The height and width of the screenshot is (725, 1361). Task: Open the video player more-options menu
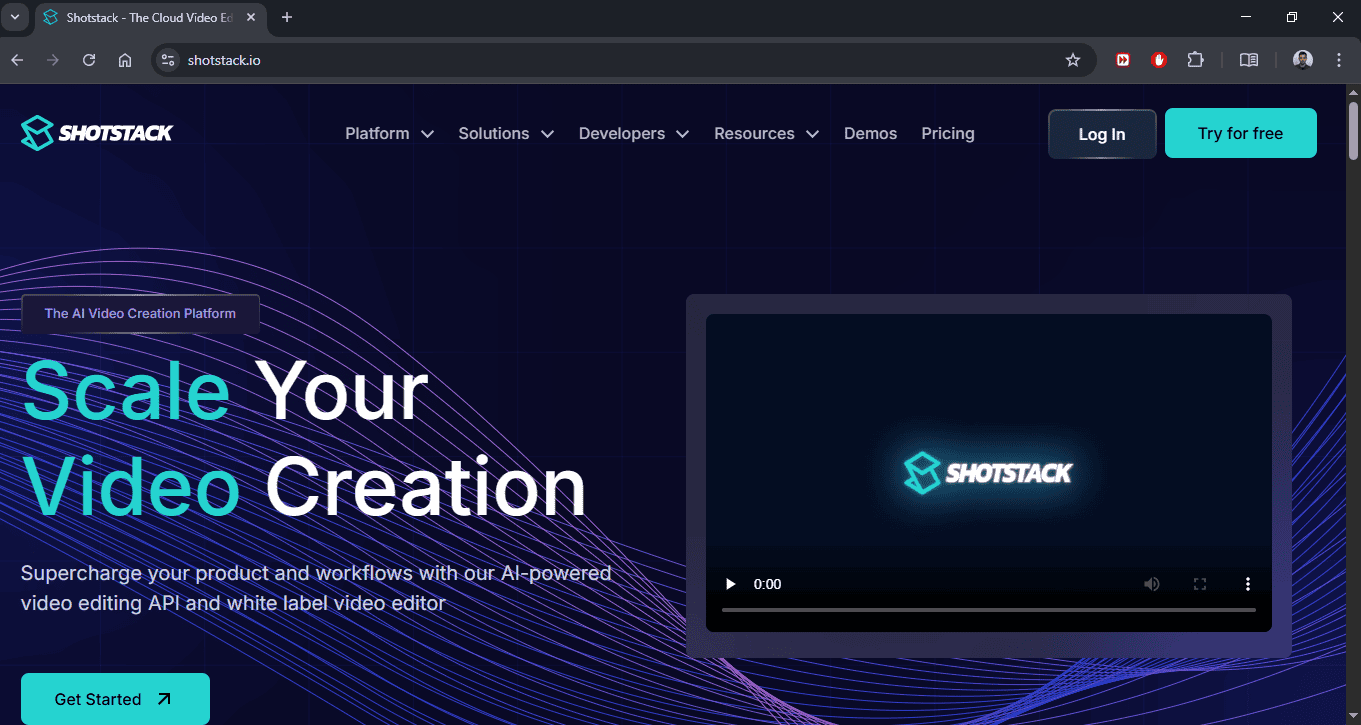point(1248,584)
